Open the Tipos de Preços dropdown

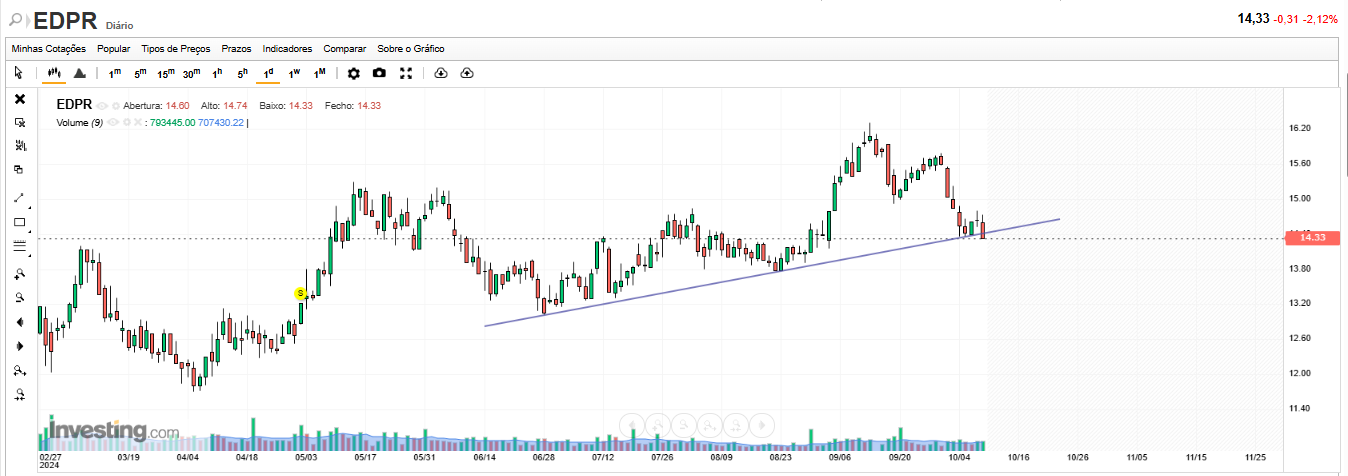[176, 49]
